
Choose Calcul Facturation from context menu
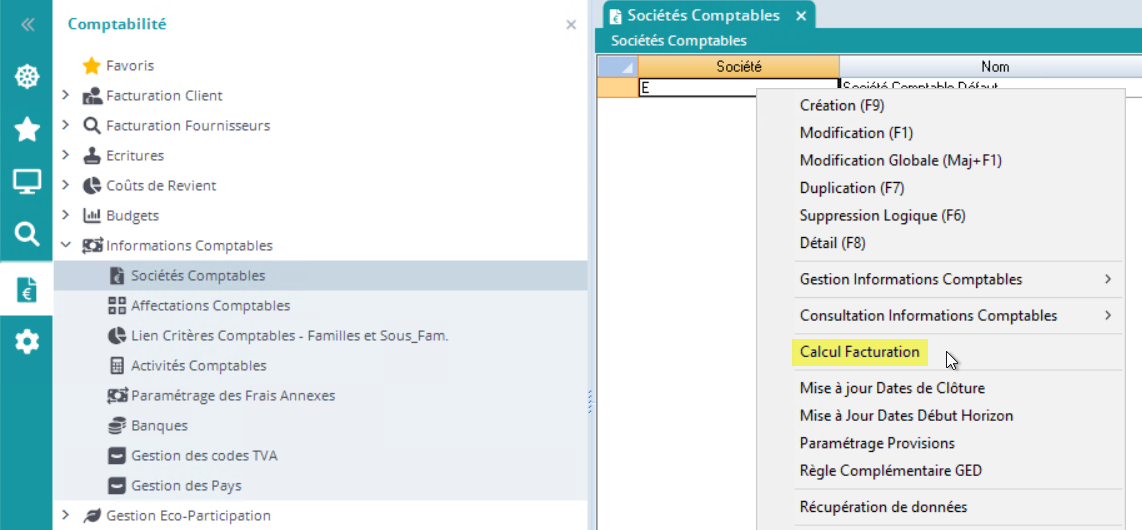click(859, 352)
